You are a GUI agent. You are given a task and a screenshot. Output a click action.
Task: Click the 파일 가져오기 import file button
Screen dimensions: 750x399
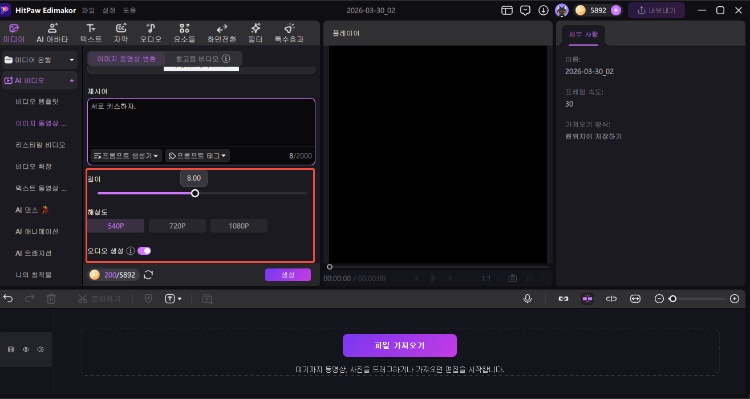400,345
